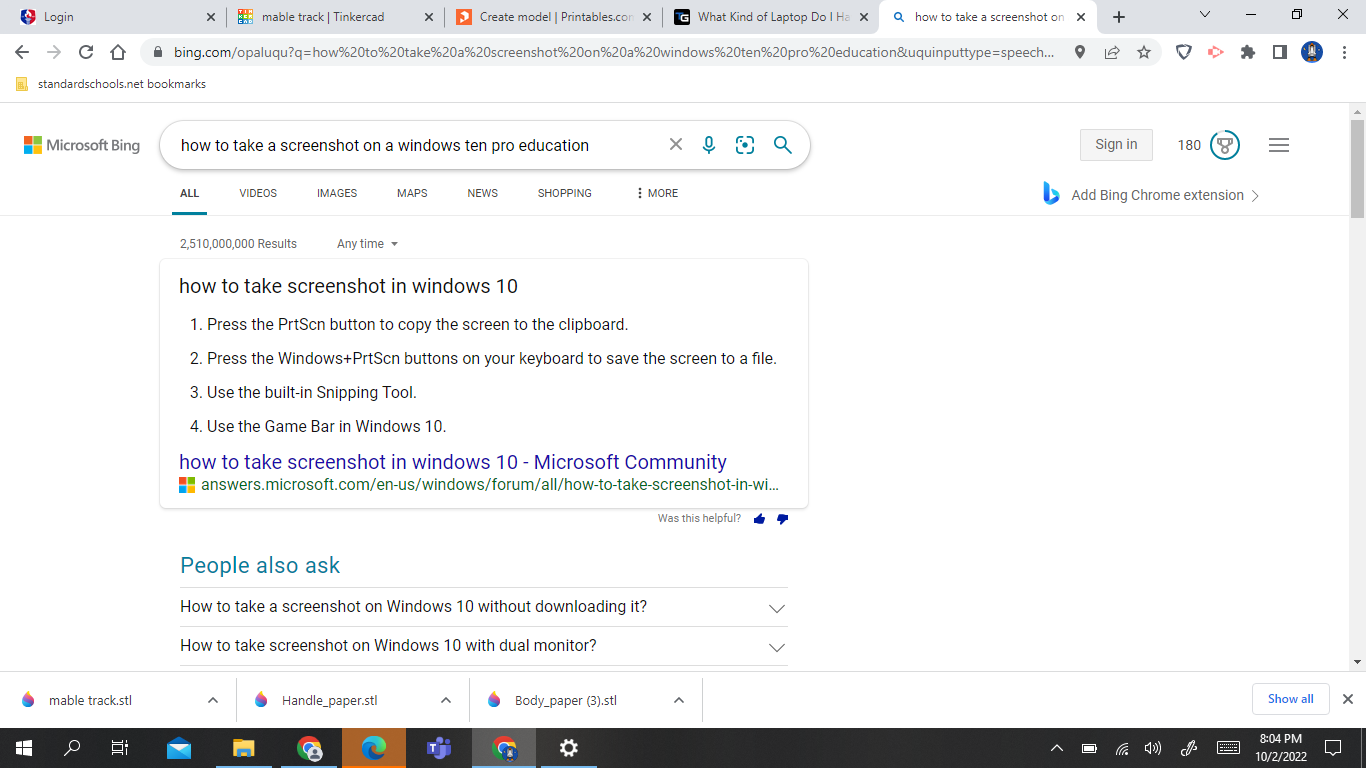Open Microsoft Rewards trophy icon

point(1225,145)
